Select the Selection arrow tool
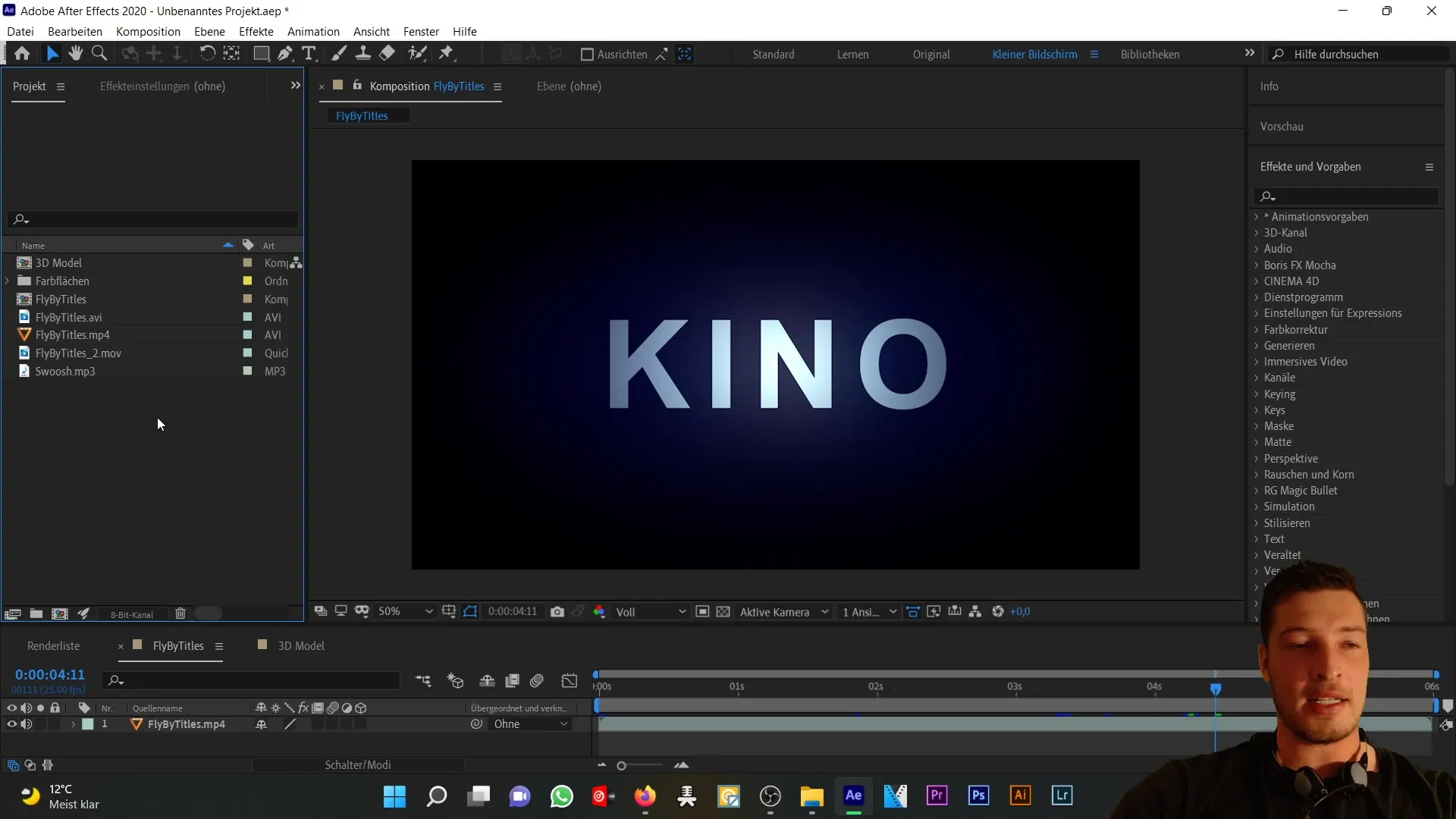 point(52,54)
